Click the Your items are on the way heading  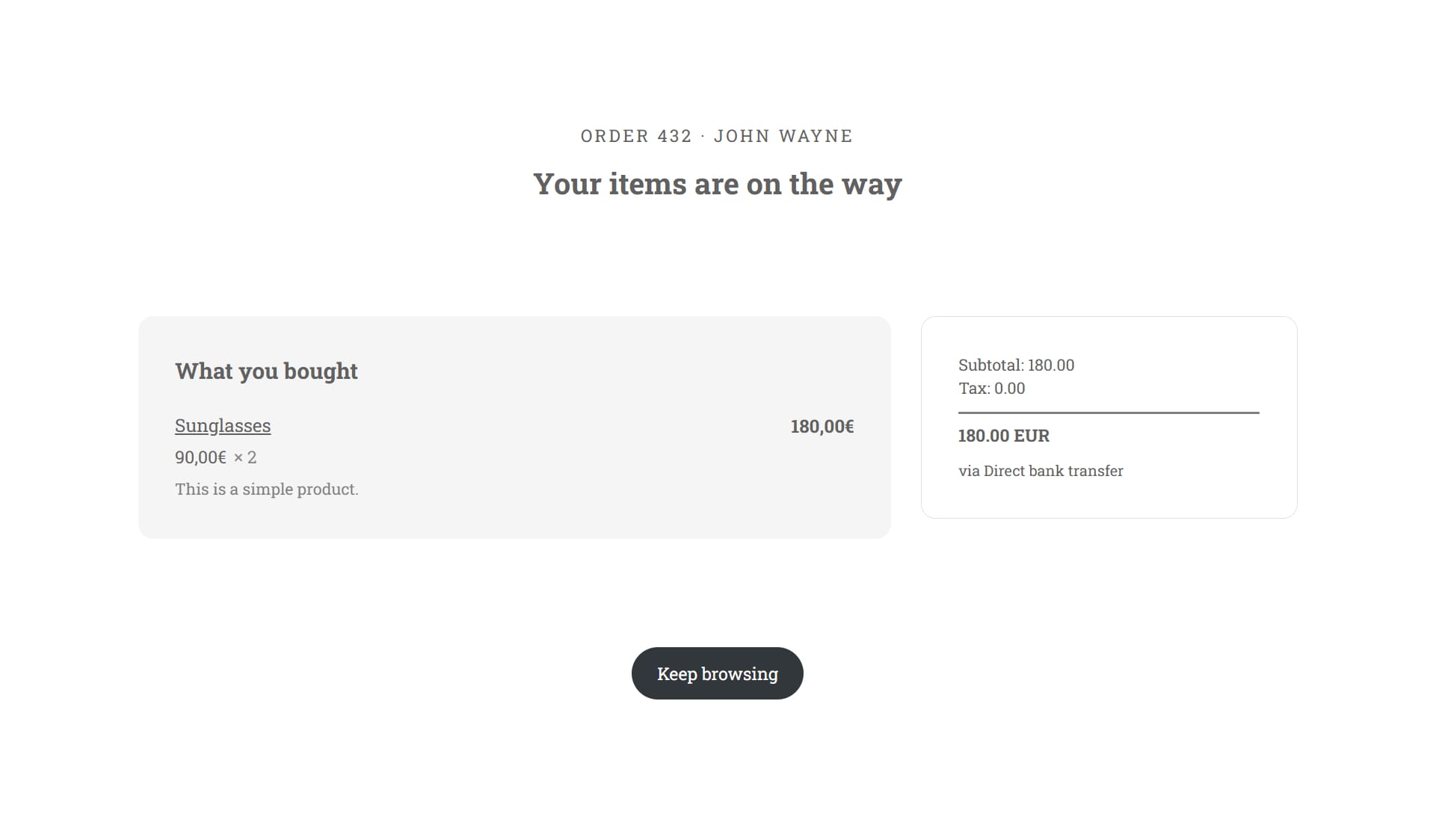click(x=718, y=184)
